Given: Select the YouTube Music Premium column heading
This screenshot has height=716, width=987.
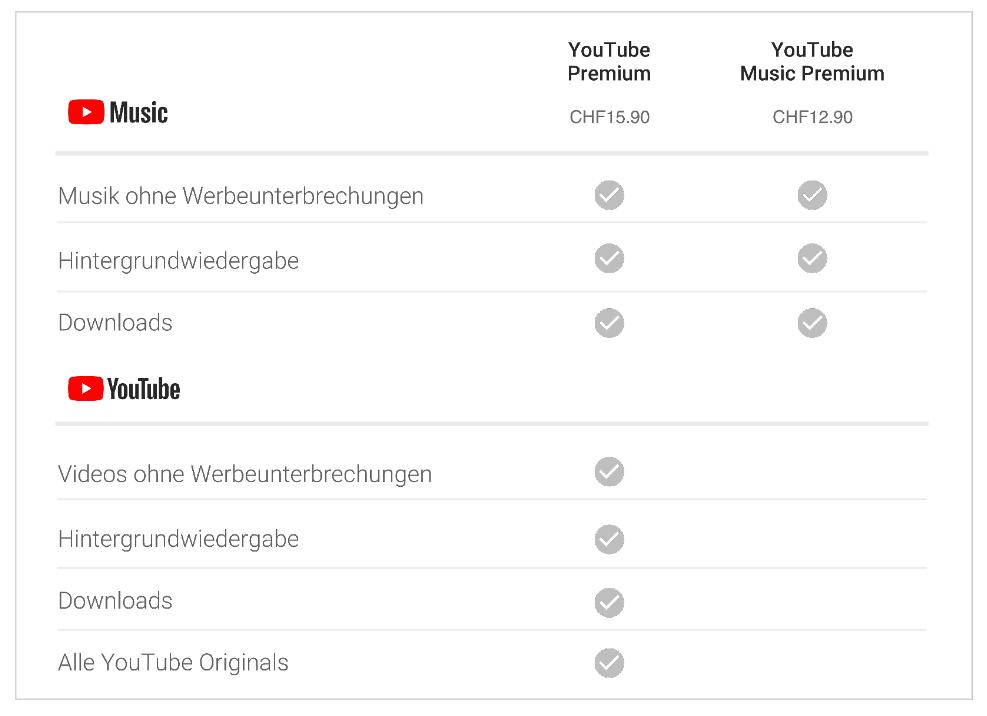Looking at the screenshot, I should click(x=812, y=61).
